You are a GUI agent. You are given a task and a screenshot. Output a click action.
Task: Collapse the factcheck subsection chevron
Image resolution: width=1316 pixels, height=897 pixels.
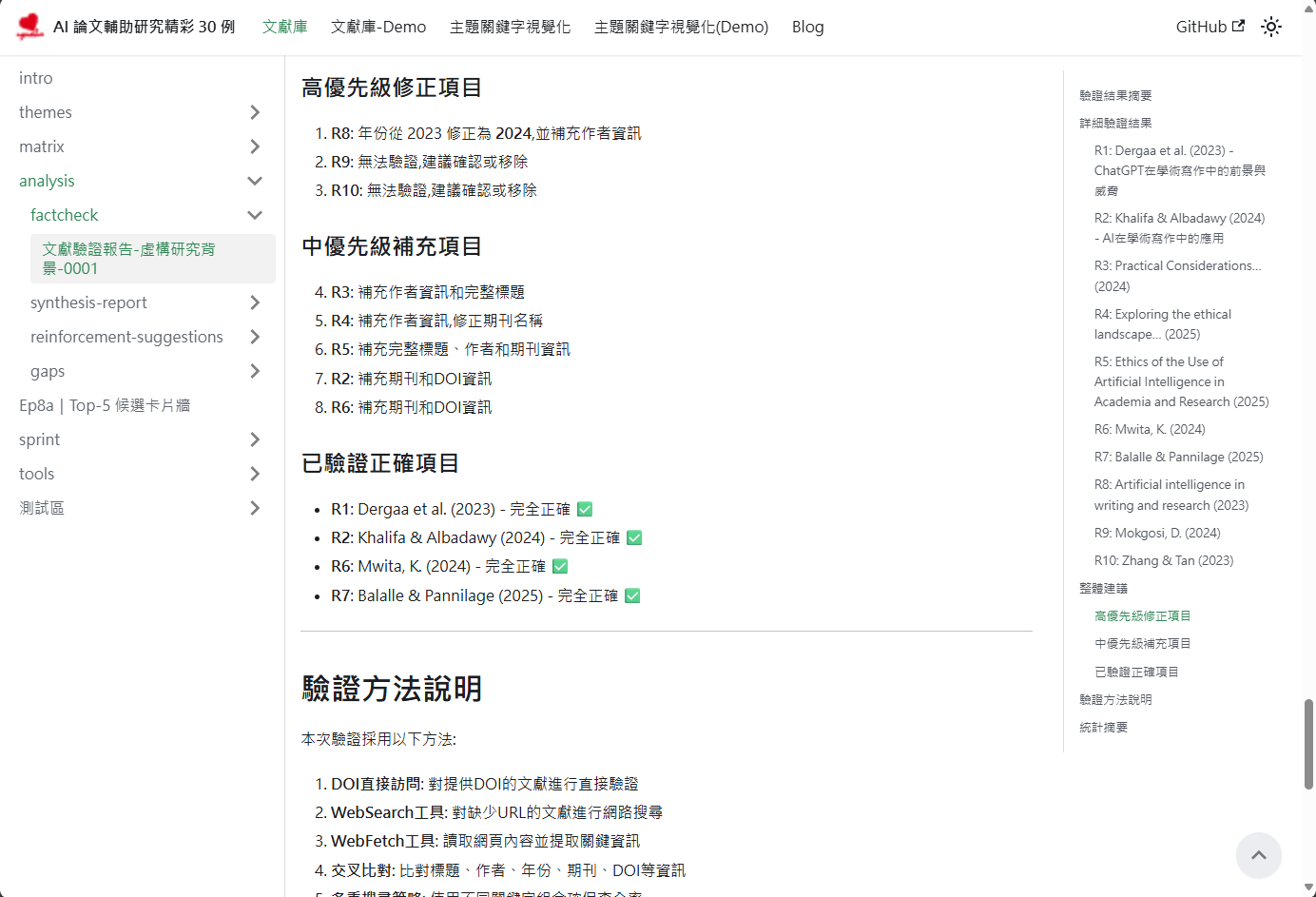point(254,215)
